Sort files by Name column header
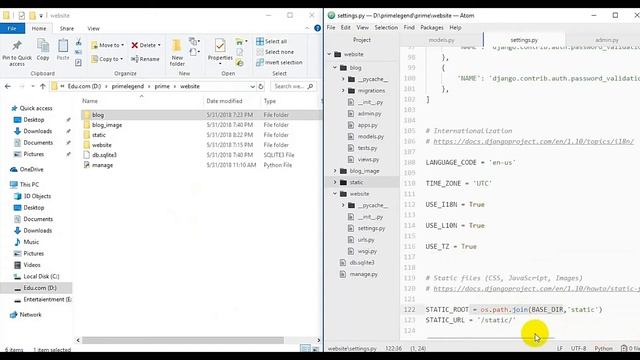 pyautogui.click(x=90, y=101)
